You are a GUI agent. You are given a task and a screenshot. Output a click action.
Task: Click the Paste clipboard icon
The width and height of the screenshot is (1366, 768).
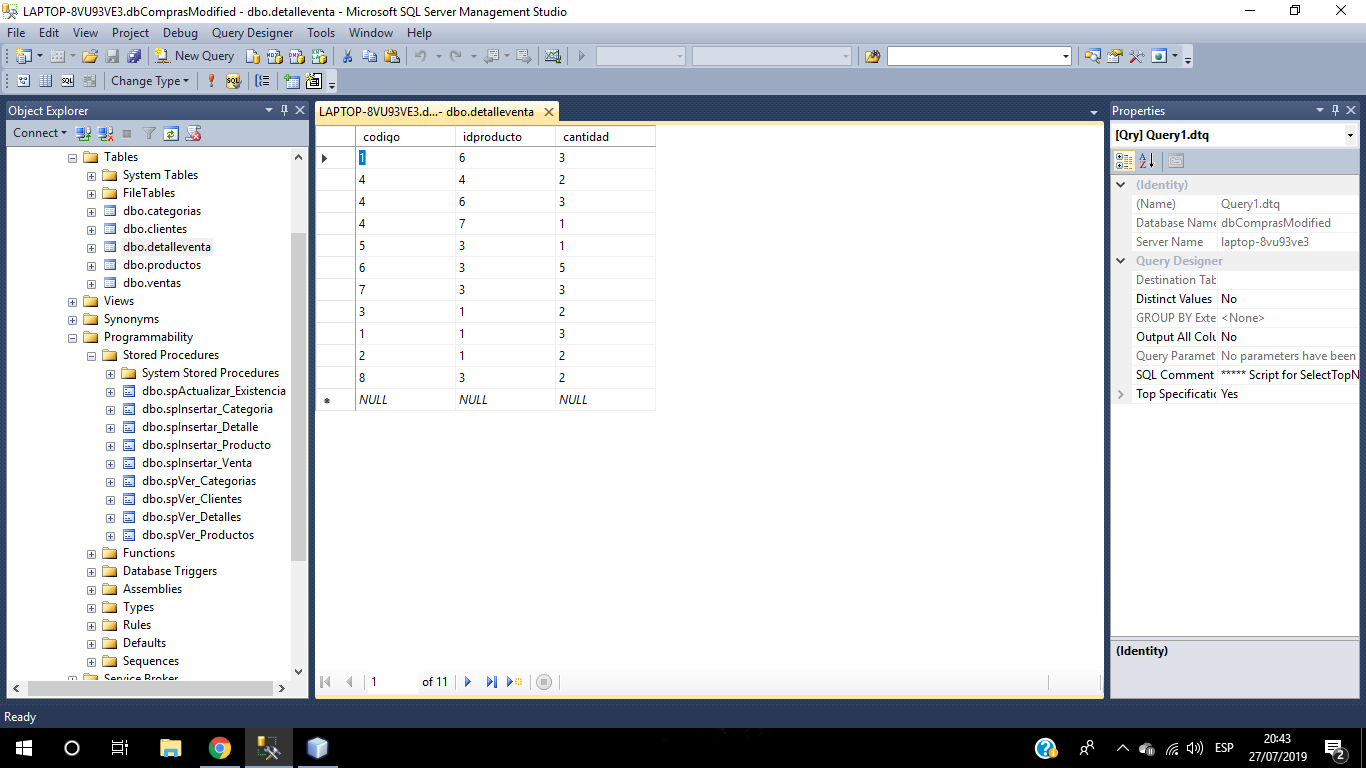pyautogui.click(x=392, y=56)
